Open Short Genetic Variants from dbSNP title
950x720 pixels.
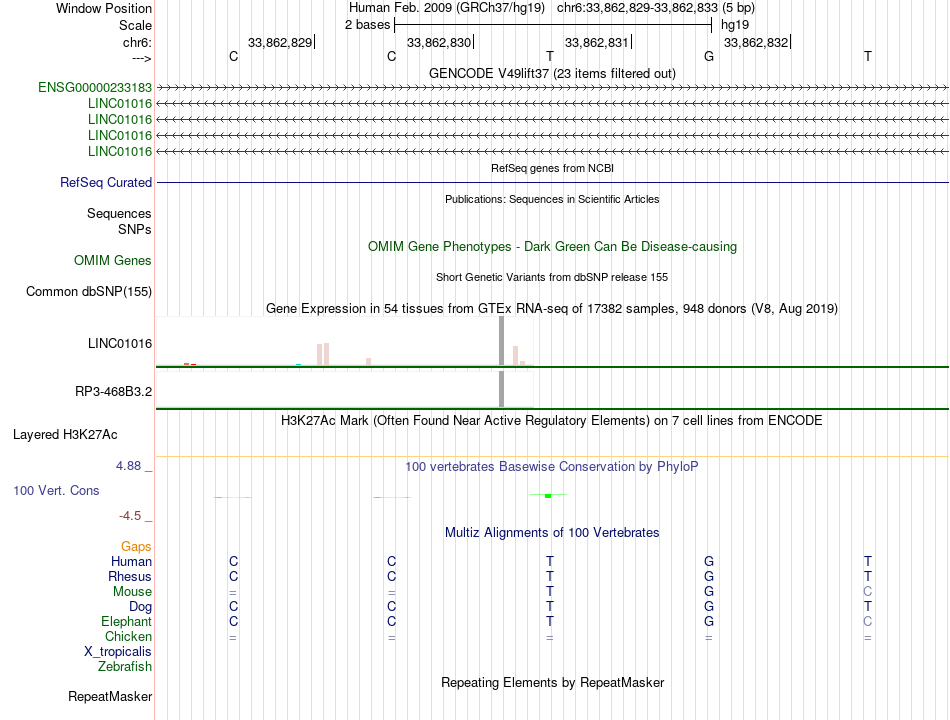click(552, 277)
